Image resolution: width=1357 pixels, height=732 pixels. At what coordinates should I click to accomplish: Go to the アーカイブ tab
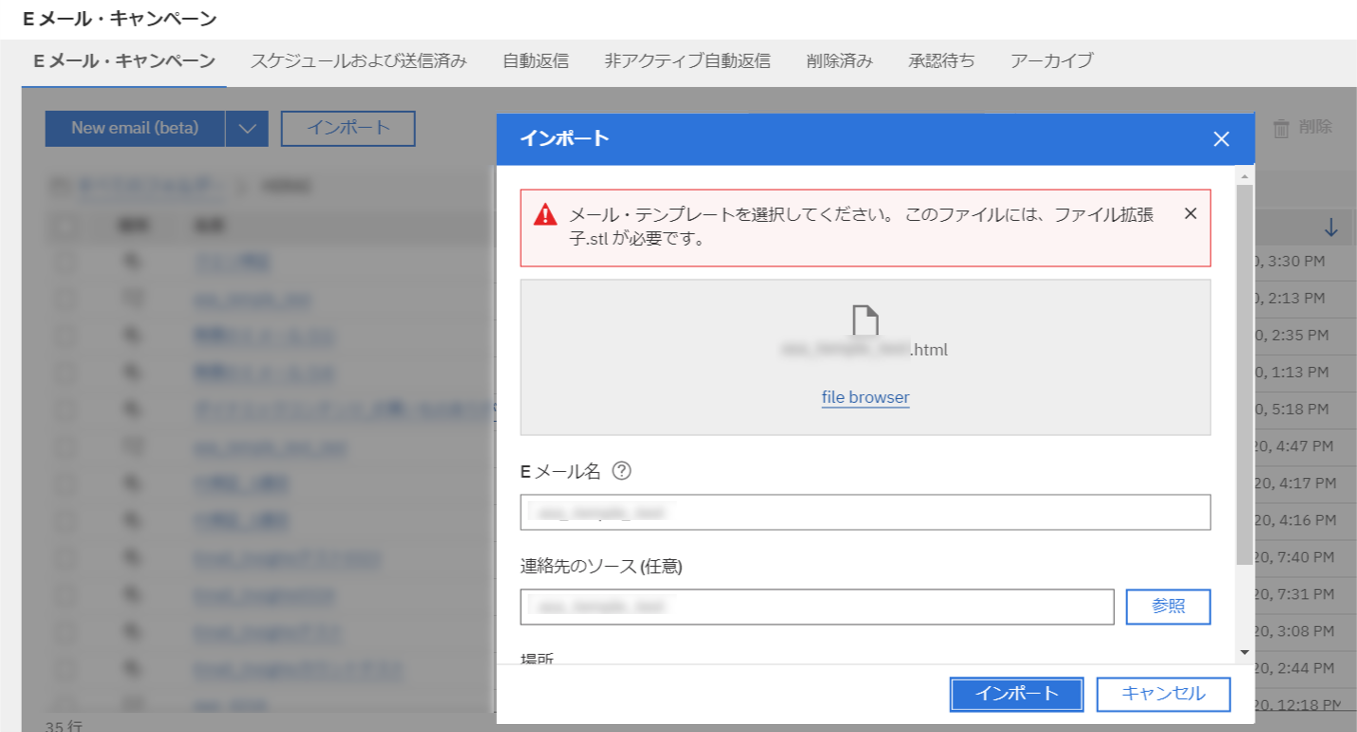(x=1051, y=61)
